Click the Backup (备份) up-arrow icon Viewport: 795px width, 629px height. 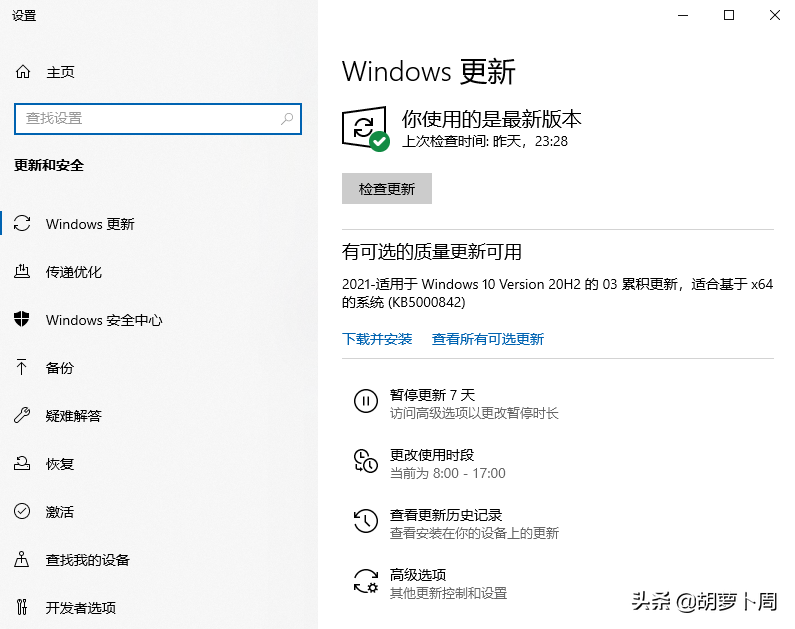[22, 367]
